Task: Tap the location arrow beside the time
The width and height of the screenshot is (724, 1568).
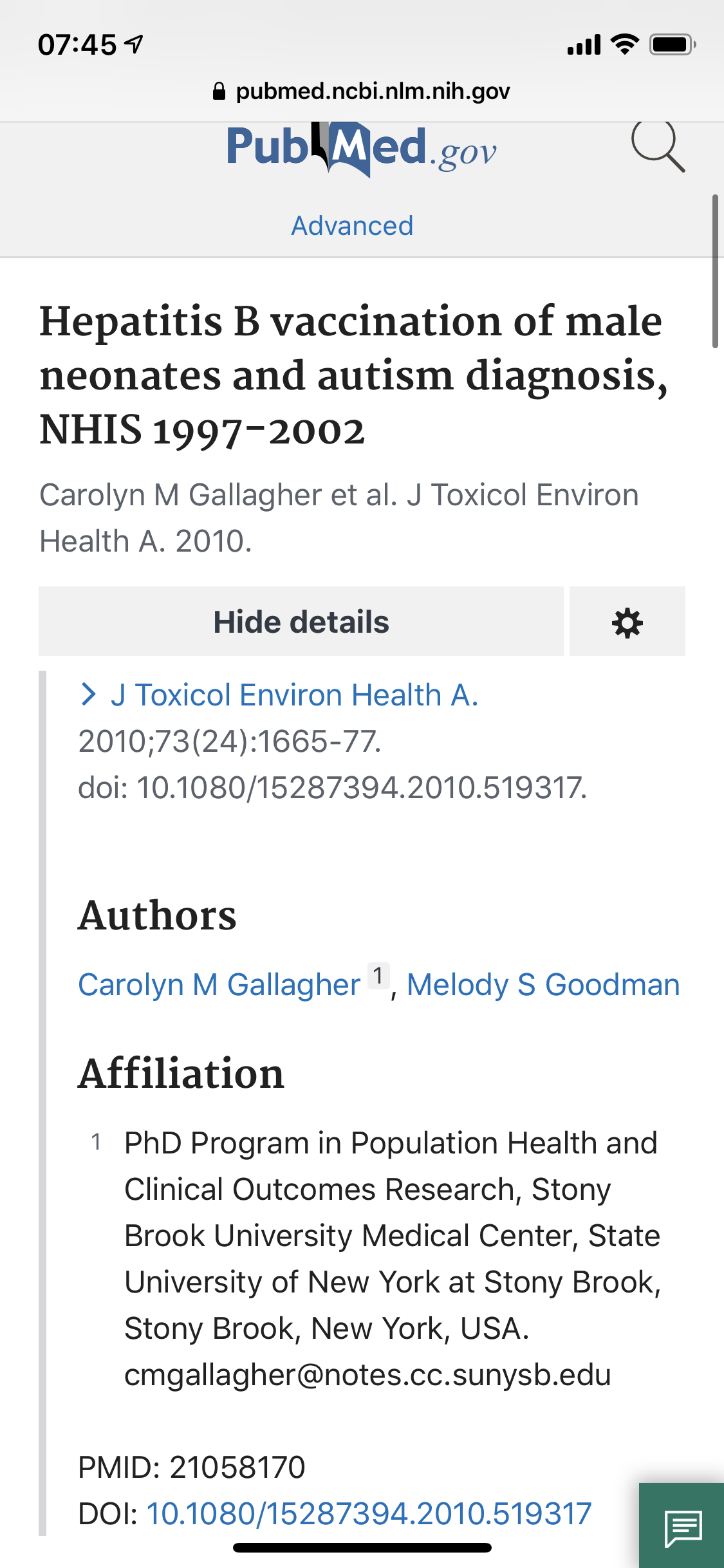Action: click(x=135, y=44)
